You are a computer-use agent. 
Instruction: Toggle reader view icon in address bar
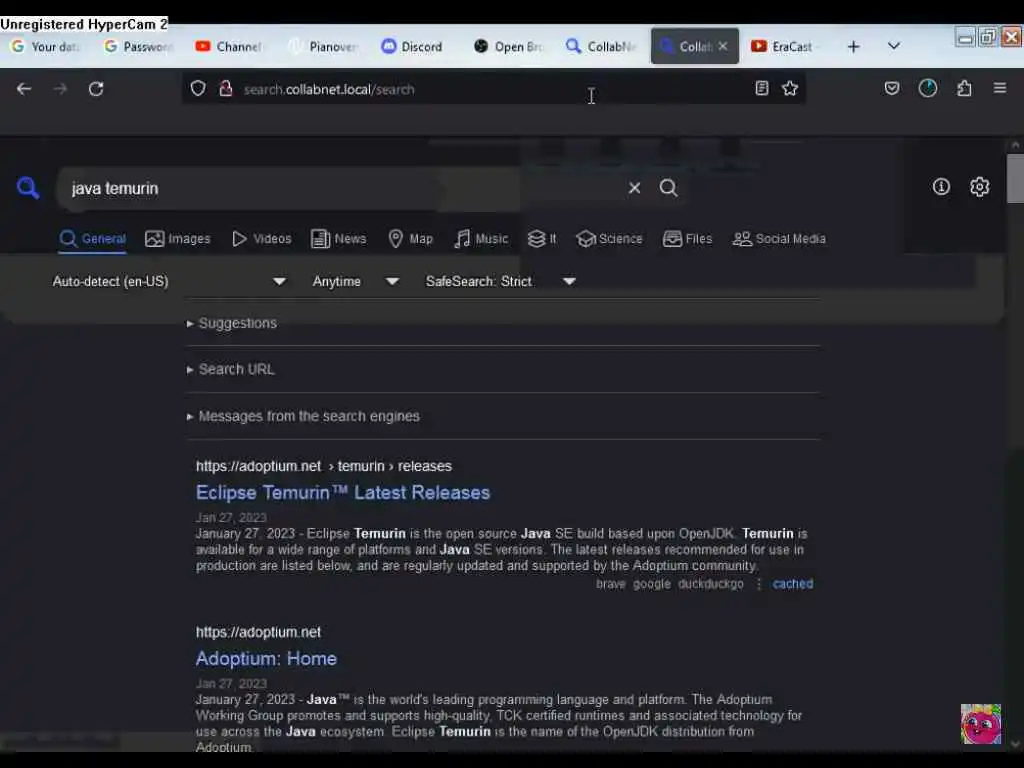coord(761,88)
